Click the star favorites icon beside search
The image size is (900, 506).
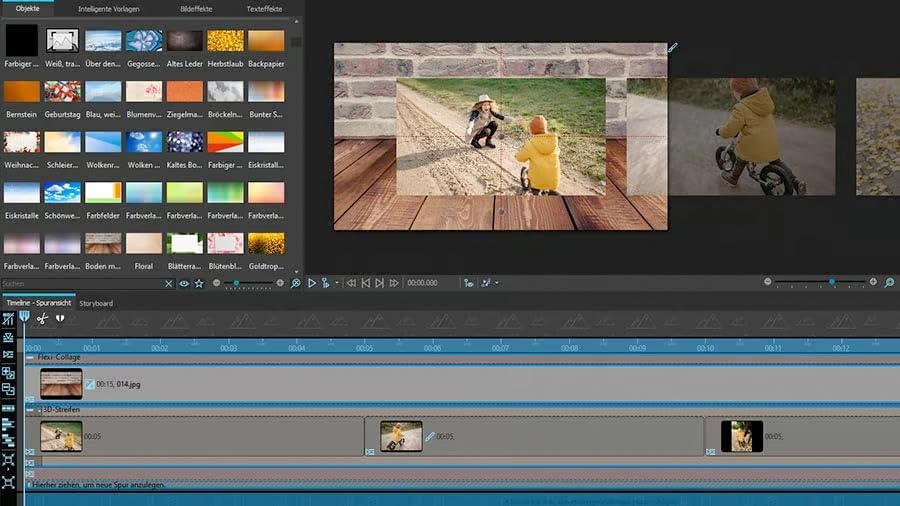pyautogui.click(x=199, y=284)
